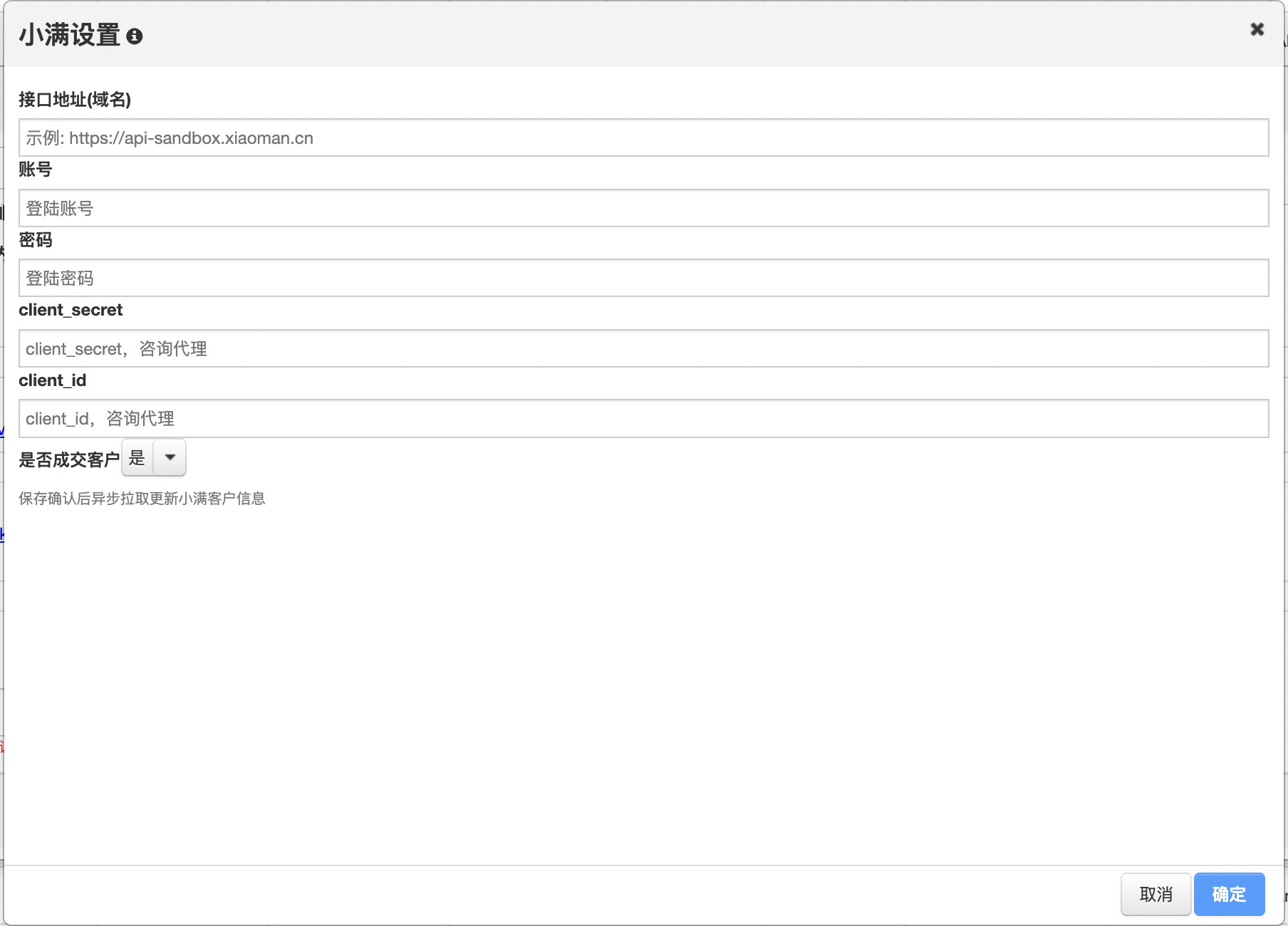Click the 取消 cancel button
Viewport: 1288px width, 926px height.
[x=1155, y=894]
